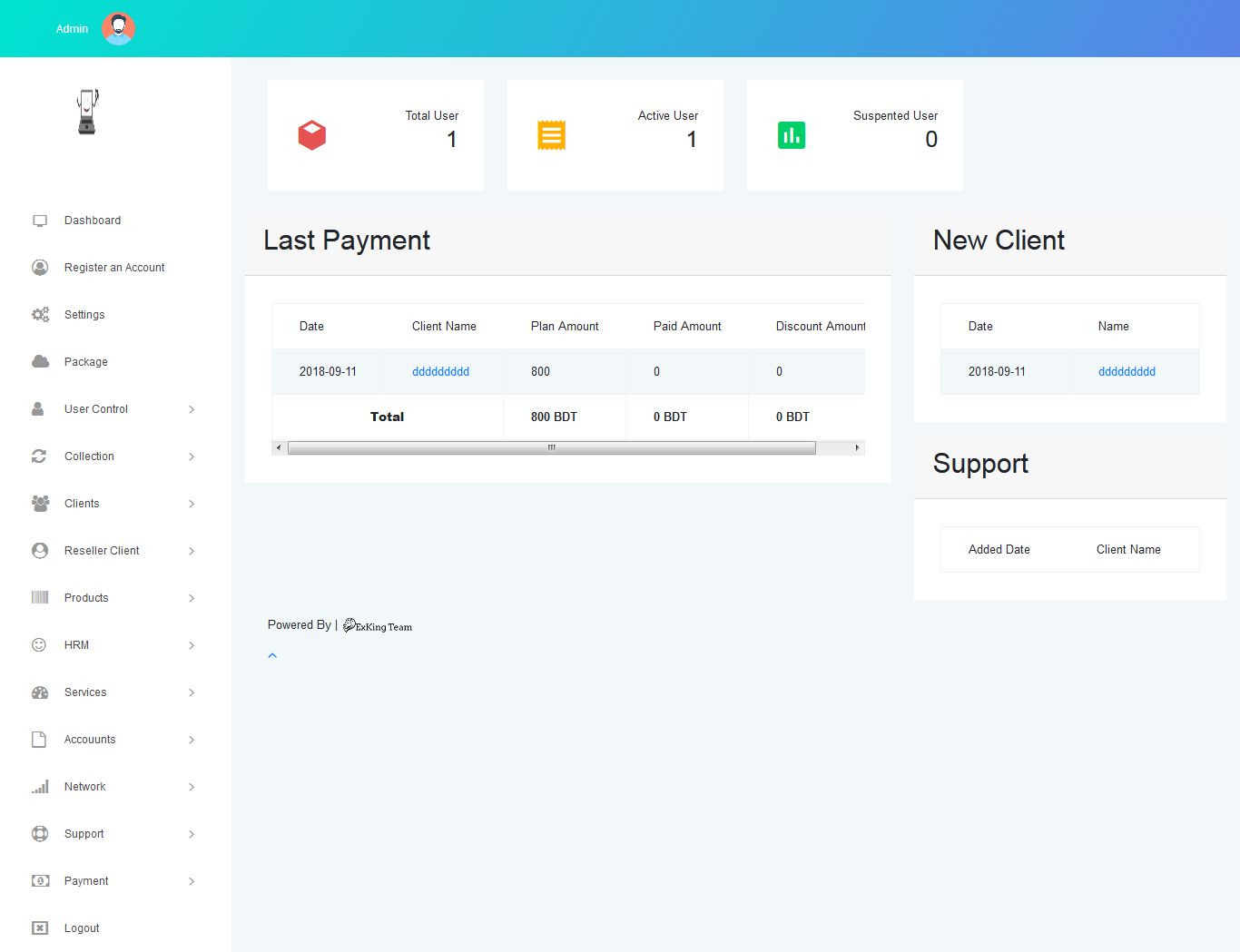Expand the Payment submenu chevron
Image resolution: width=1240 pixels, height=952 pixels.
tap(192, 881)
